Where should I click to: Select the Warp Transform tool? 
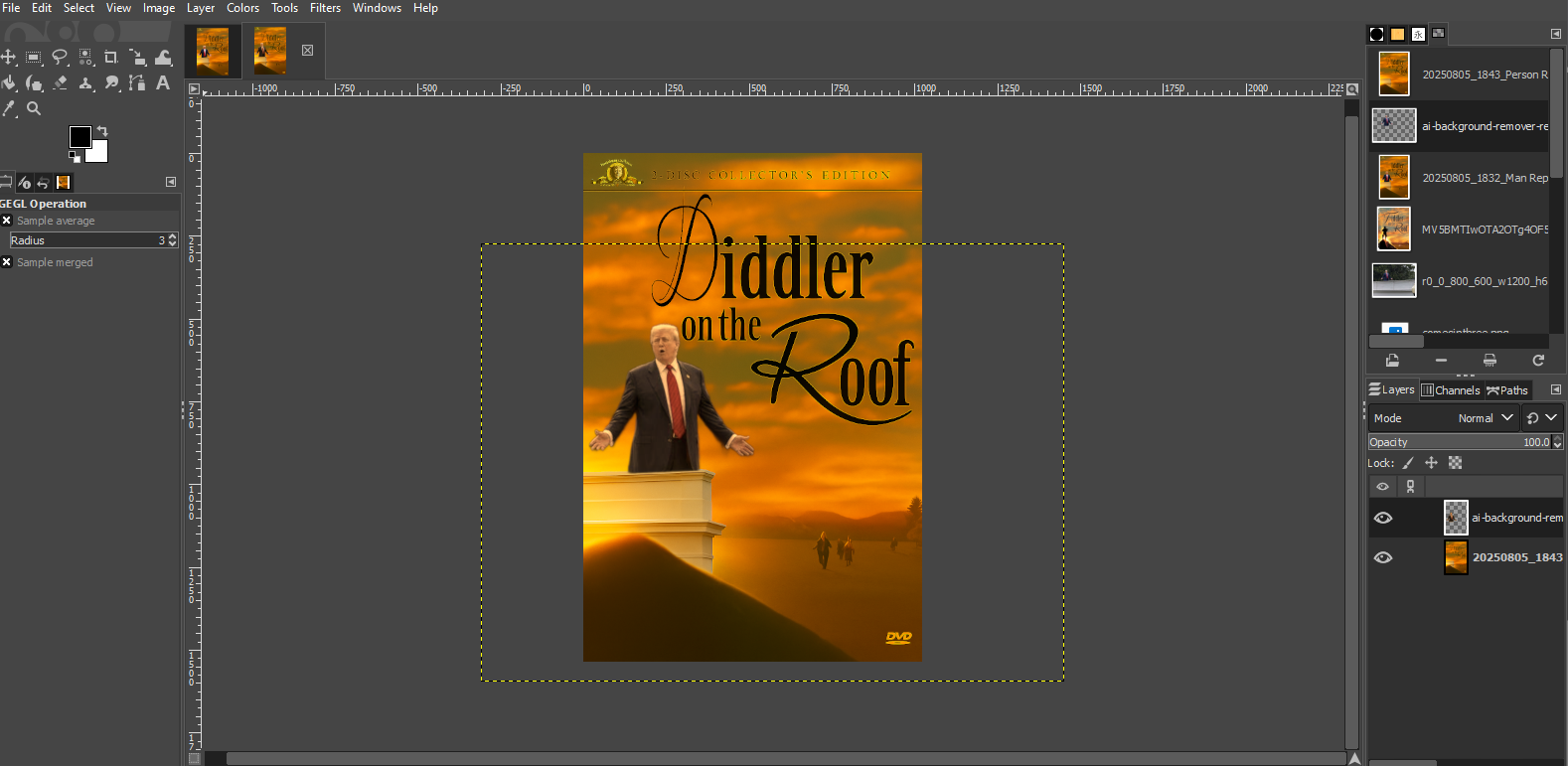click(x=163, y=58)
